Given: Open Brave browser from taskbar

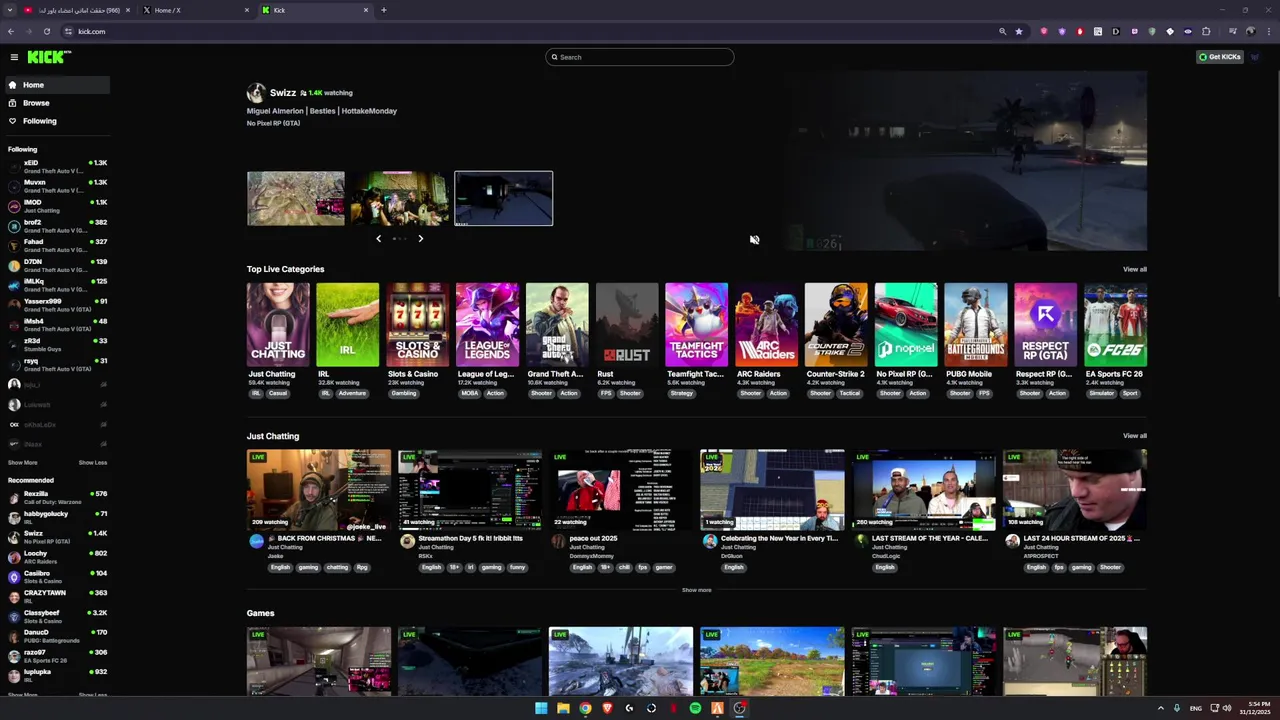Looking at the screenshot, I should pyautogui.click(x=607, y=708).
